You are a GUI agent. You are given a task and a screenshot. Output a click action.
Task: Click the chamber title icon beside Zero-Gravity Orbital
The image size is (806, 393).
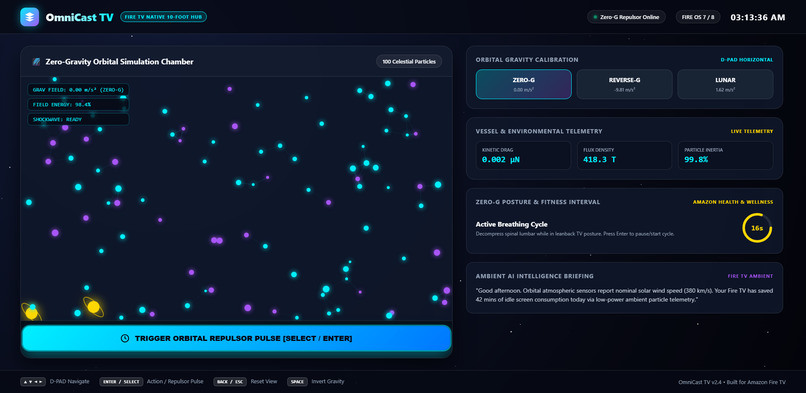tap(37, 62)
